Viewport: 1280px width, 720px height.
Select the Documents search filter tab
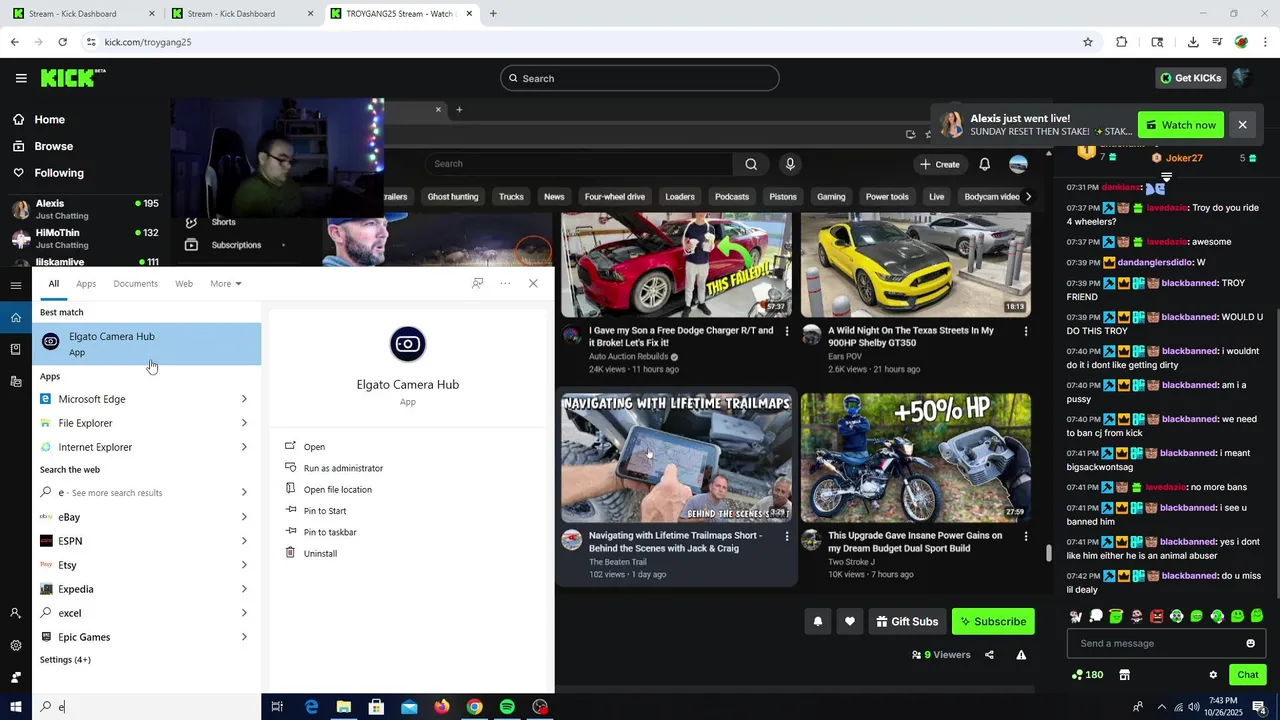[x=135, y=284]
